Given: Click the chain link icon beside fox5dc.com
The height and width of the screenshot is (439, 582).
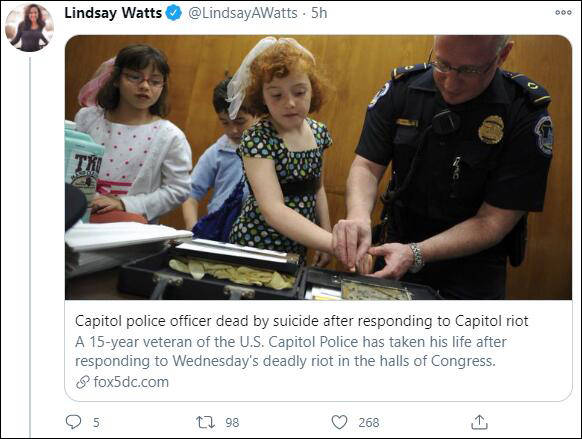Looking at the screenshot, I should tap(82, 382).
